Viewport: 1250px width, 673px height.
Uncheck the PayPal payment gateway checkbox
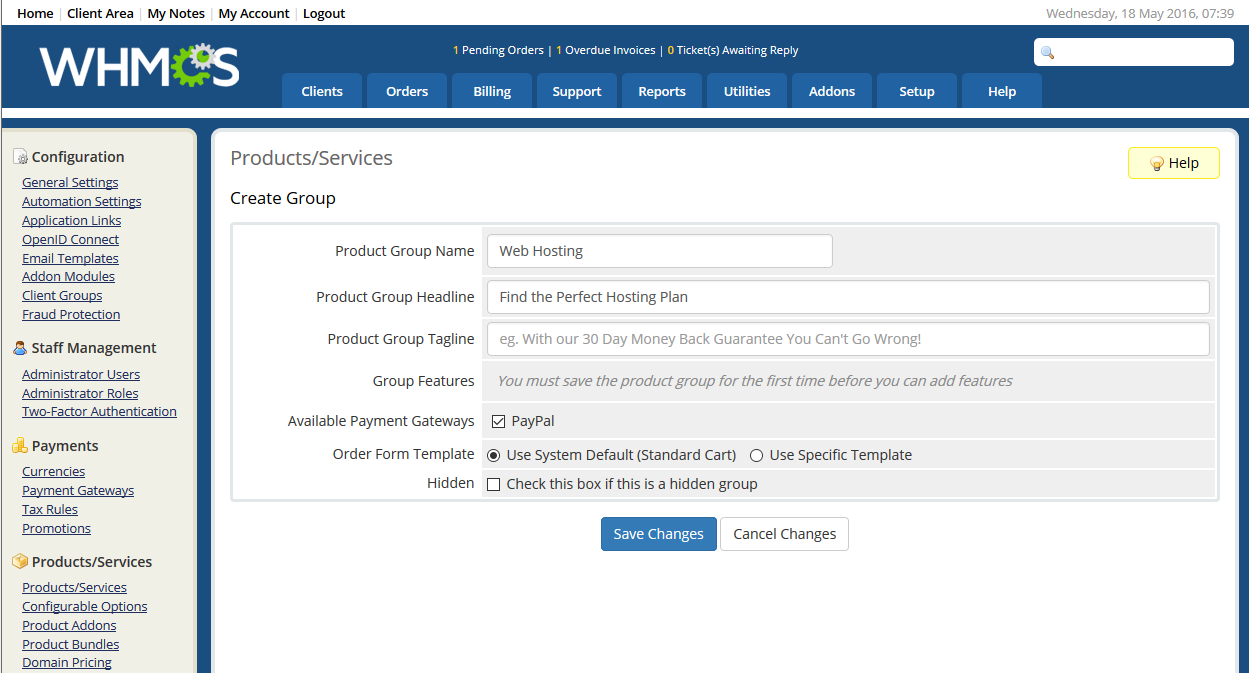tap(498, 422)
